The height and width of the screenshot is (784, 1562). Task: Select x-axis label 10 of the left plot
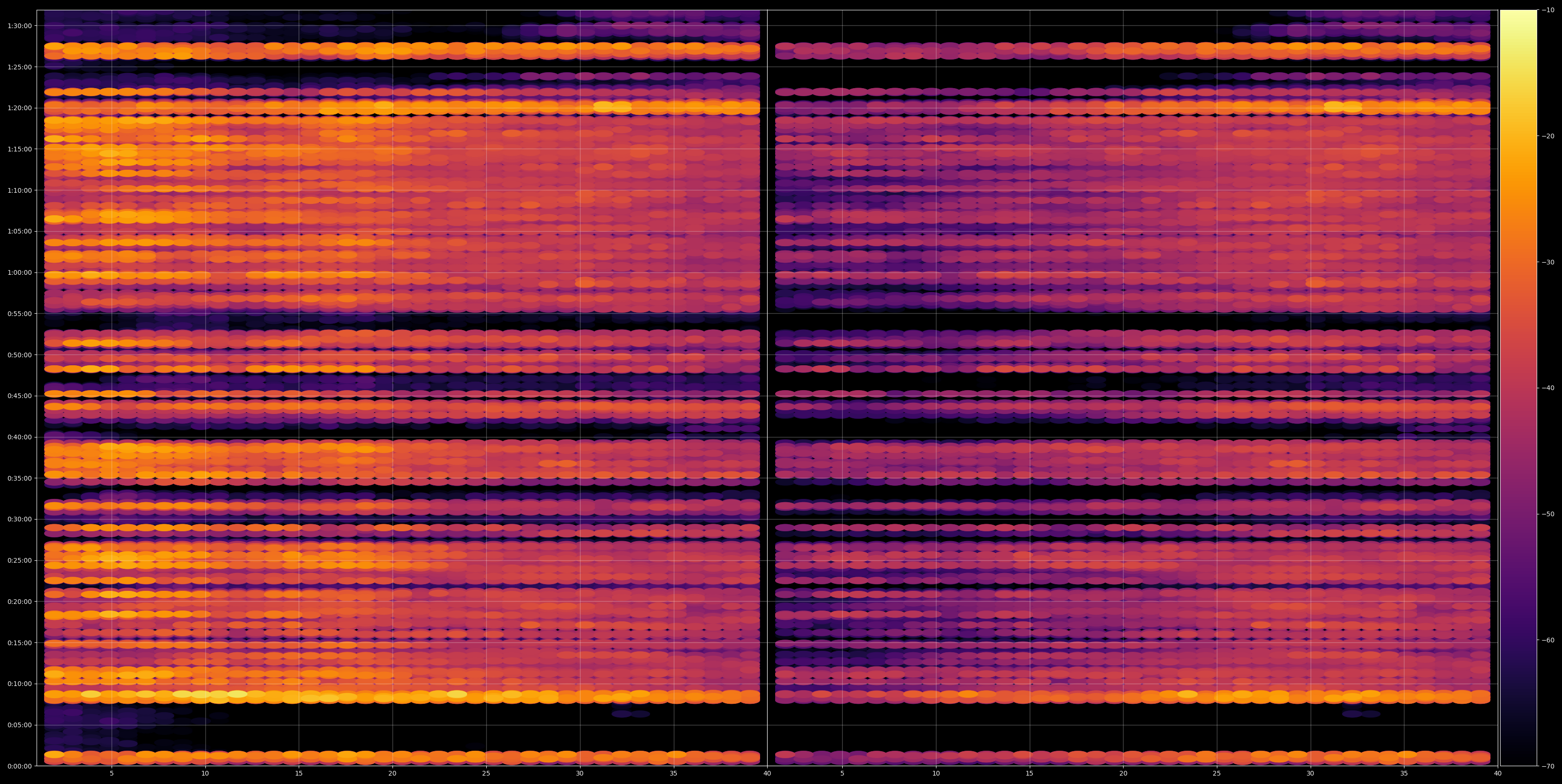click(x=205, y=774)
